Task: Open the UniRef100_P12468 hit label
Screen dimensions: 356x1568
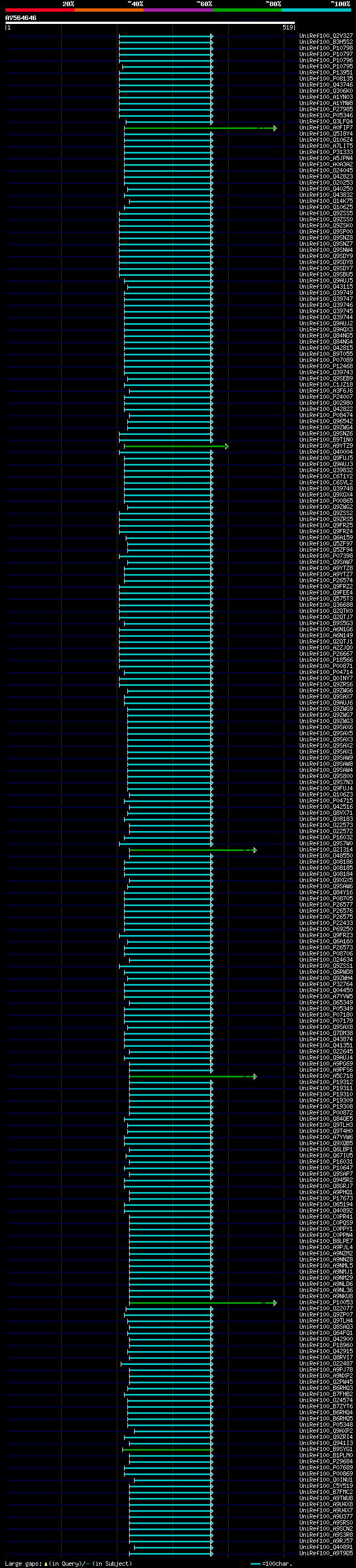Action: 325,366
